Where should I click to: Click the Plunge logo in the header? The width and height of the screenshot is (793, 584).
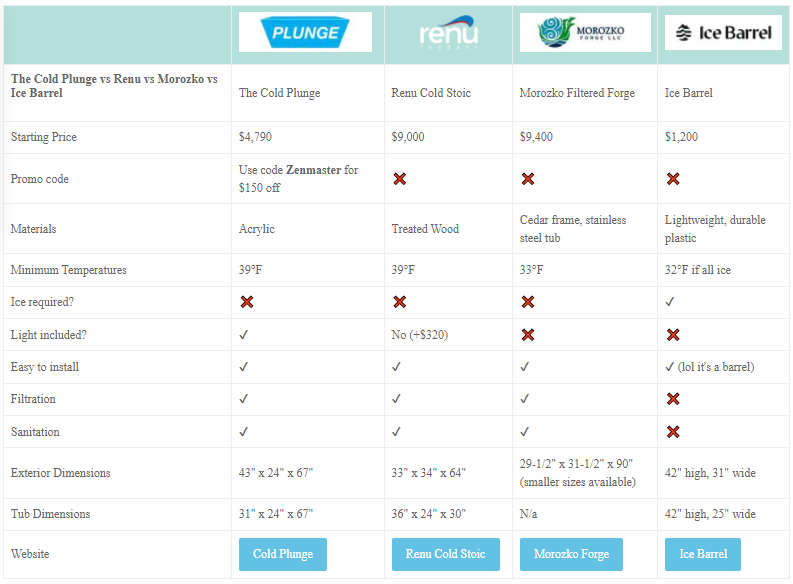click(305, 32)
